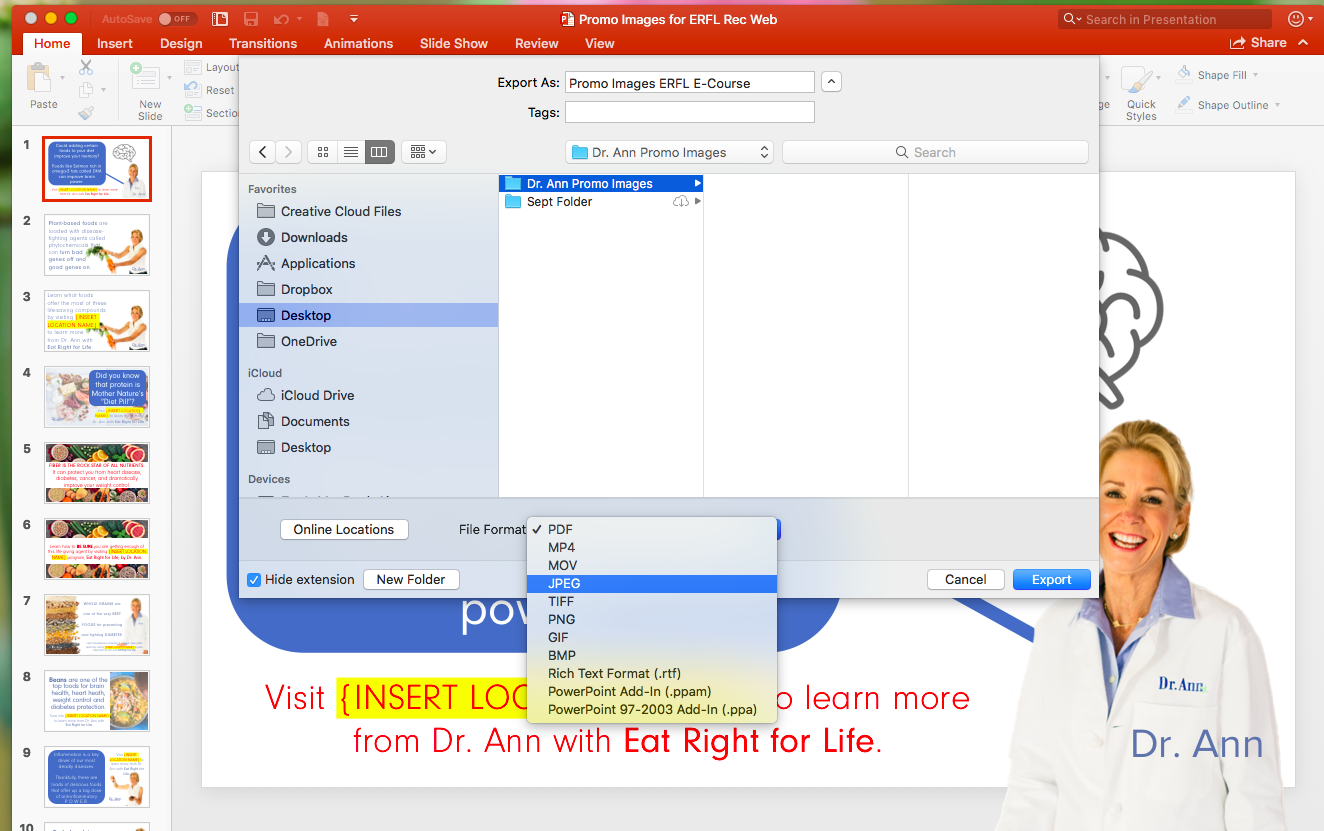Switch file browser to list view
1324x831 pixels.
(x=351, y=152)
